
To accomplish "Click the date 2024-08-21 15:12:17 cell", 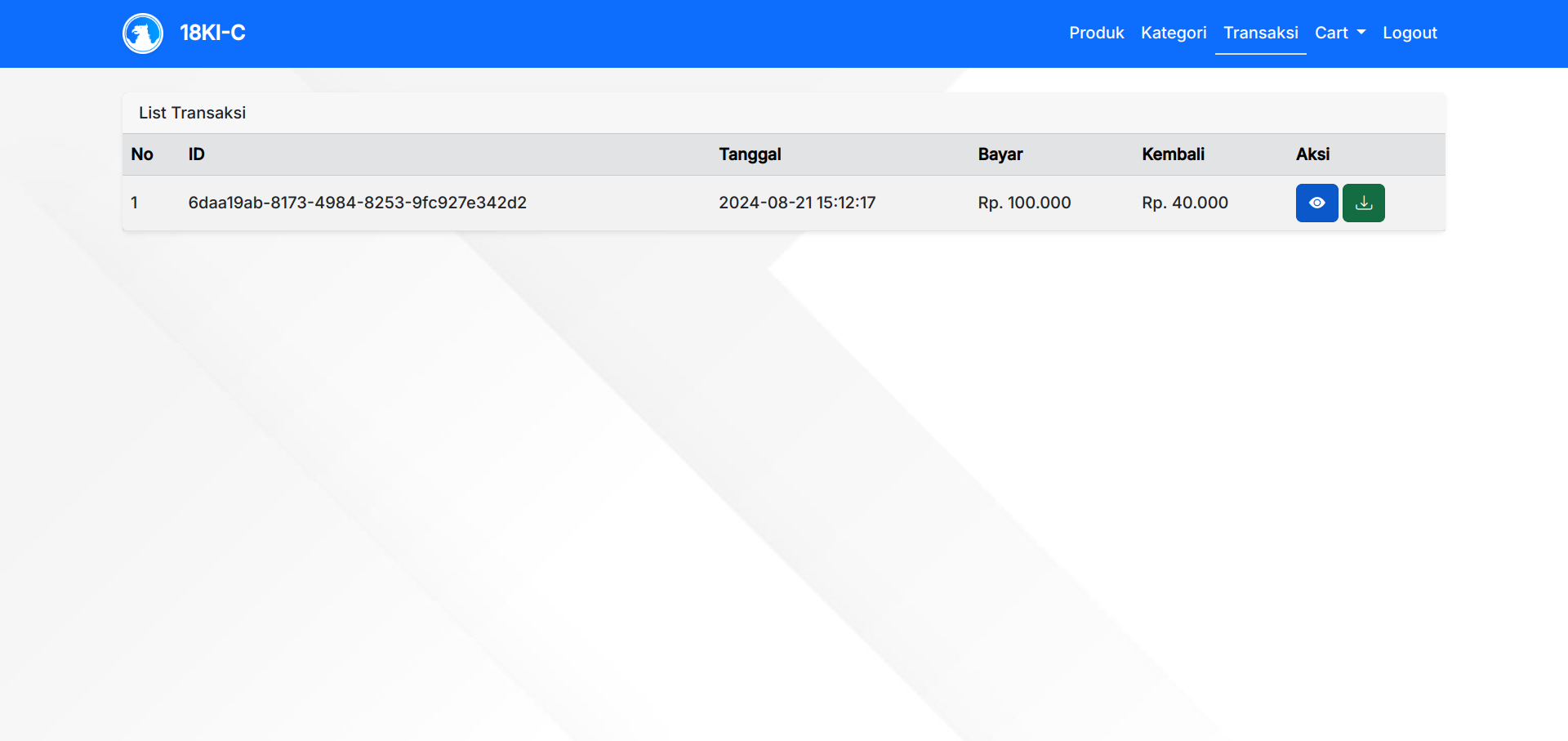I will click(x=796, y=203).
